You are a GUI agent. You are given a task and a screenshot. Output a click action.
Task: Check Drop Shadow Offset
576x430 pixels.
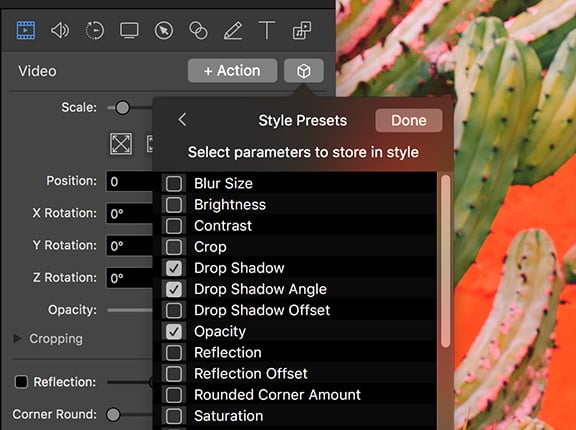pyautogui.click(x=174, y=310)
